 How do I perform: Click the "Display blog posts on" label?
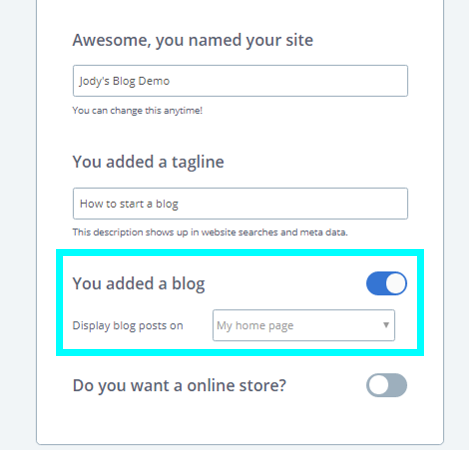[128, 326]
